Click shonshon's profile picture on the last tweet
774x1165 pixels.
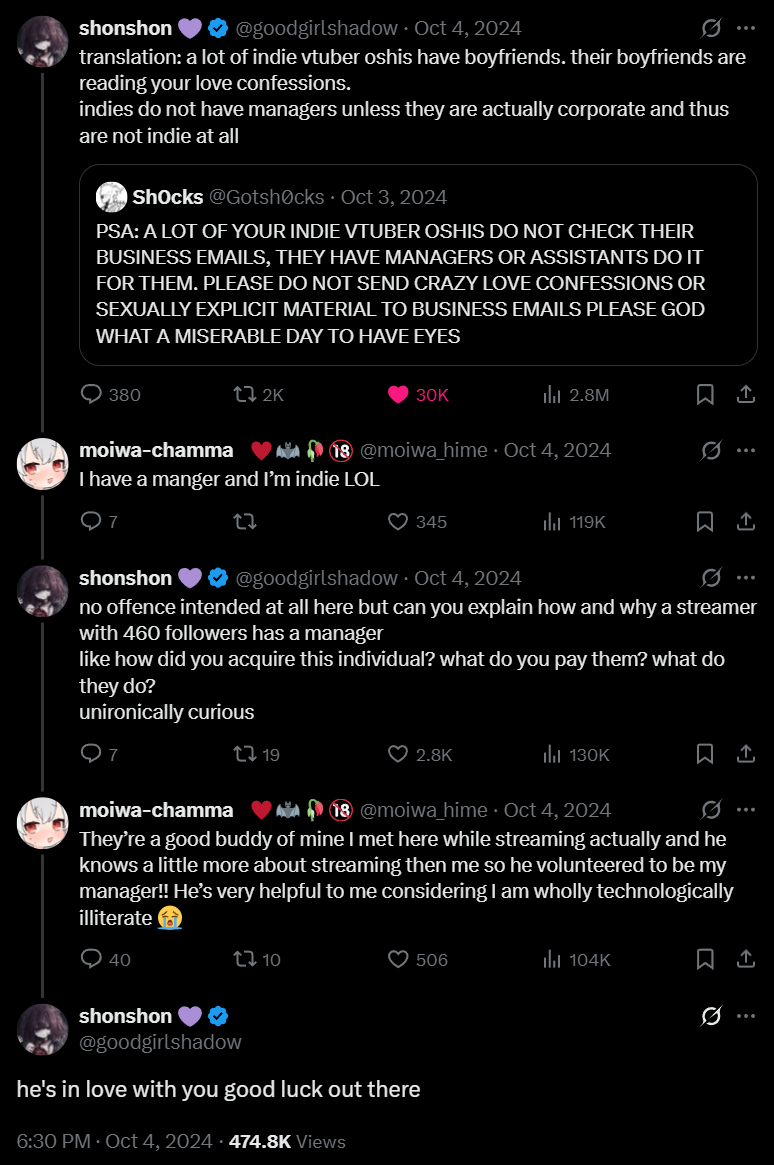click(x=42, y=1028)
